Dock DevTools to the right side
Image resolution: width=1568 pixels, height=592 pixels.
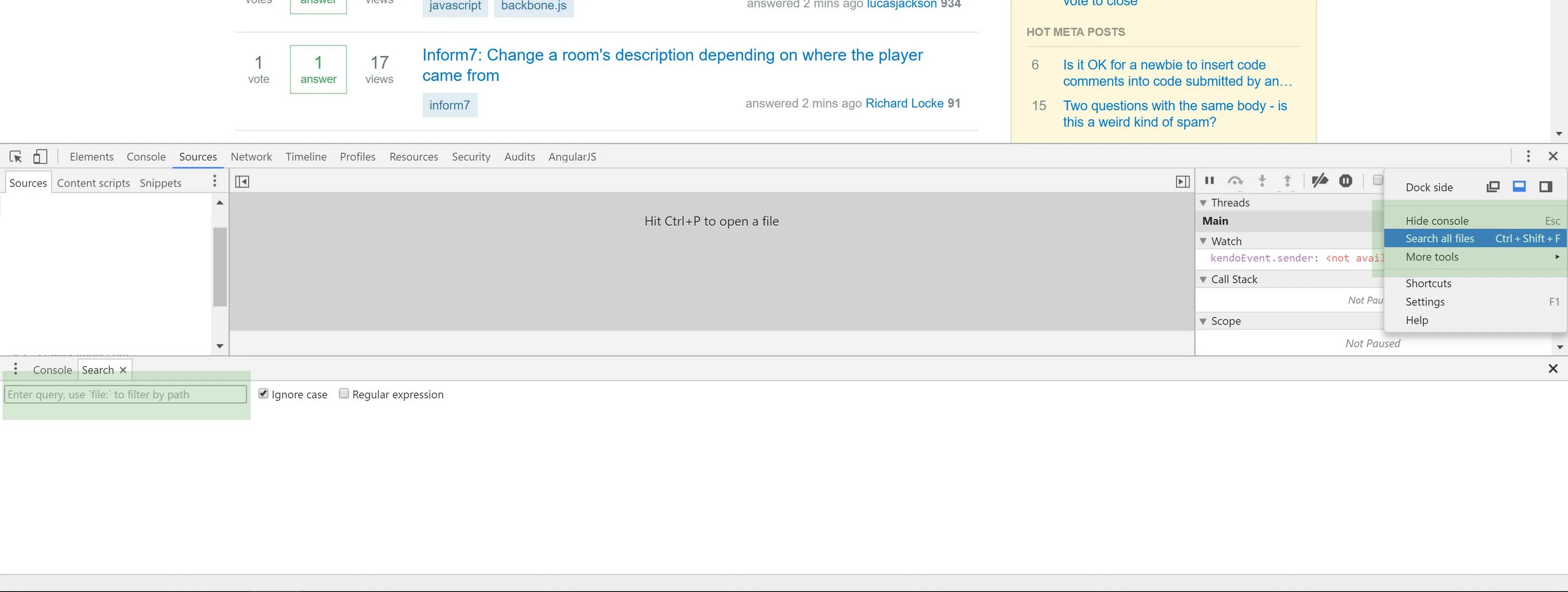(1546, 186)
